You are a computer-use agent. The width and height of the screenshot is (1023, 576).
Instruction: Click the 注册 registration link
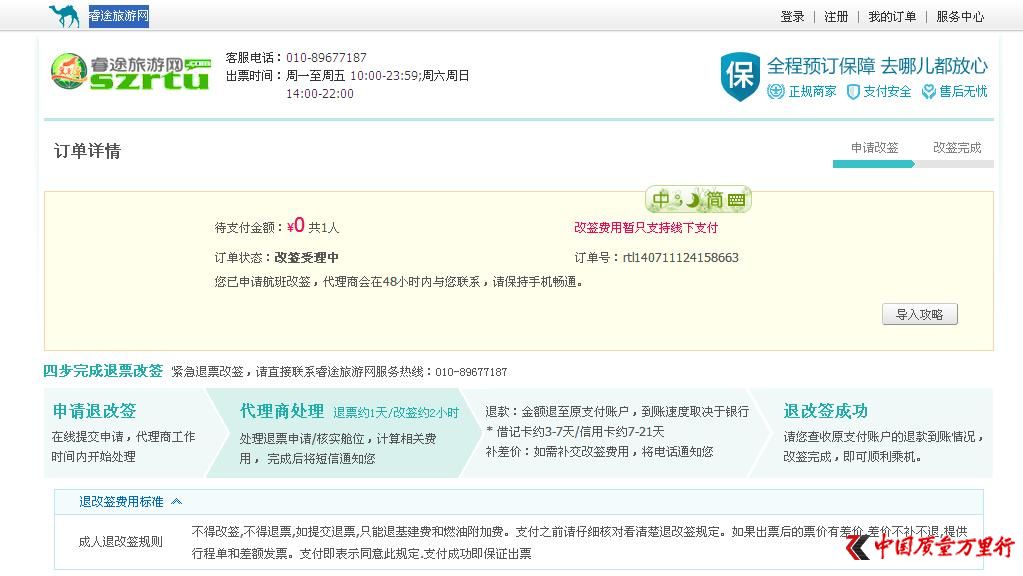(835, 16)
